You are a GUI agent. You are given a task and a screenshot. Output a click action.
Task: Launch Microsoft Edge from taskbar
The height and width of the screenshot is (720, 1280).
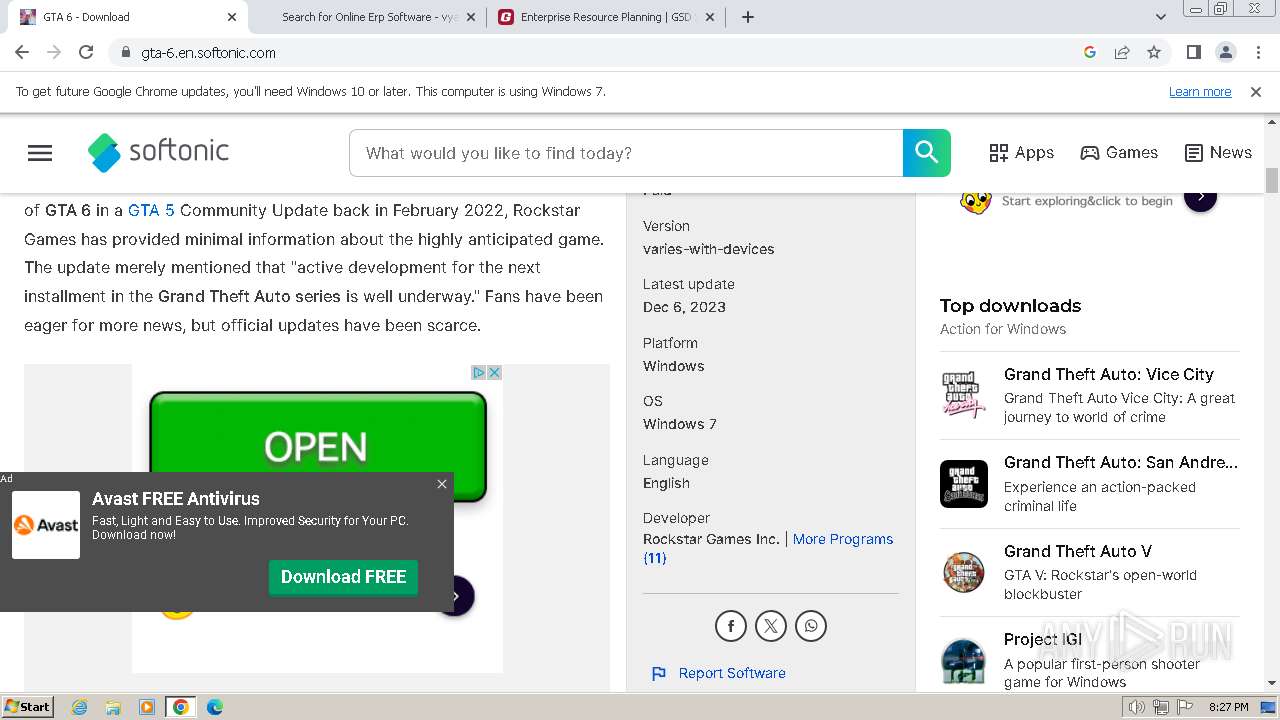(215, 707)
